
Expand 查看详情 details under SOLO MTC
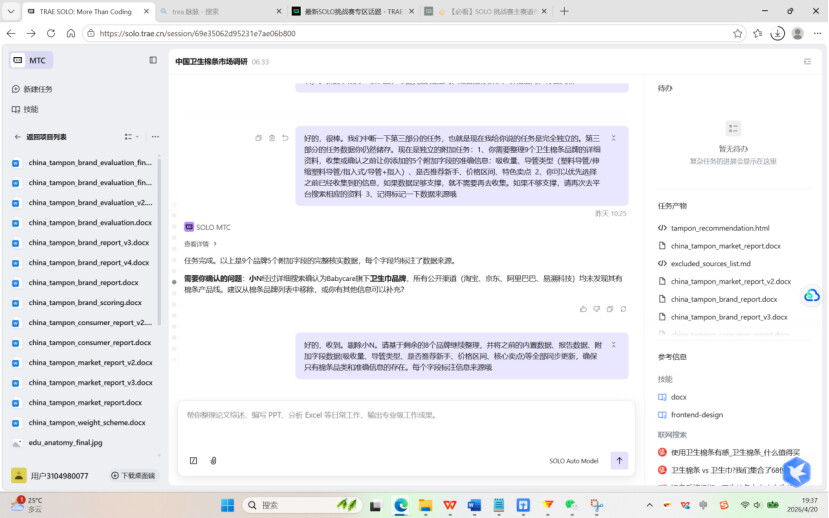199,243
